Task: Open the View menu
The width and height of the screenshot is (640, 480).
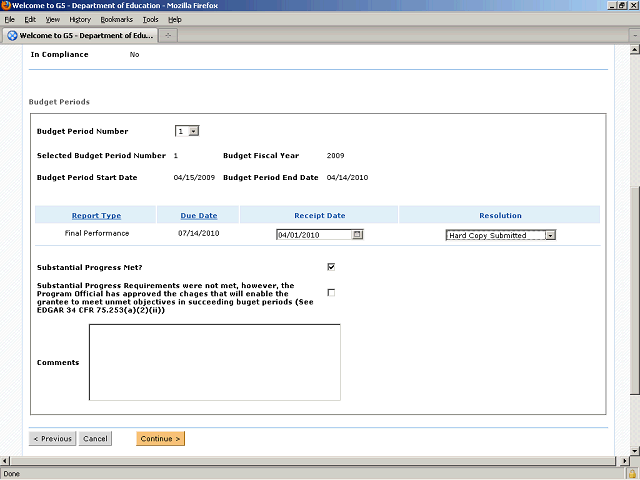Action: click(x=53, y=20)
